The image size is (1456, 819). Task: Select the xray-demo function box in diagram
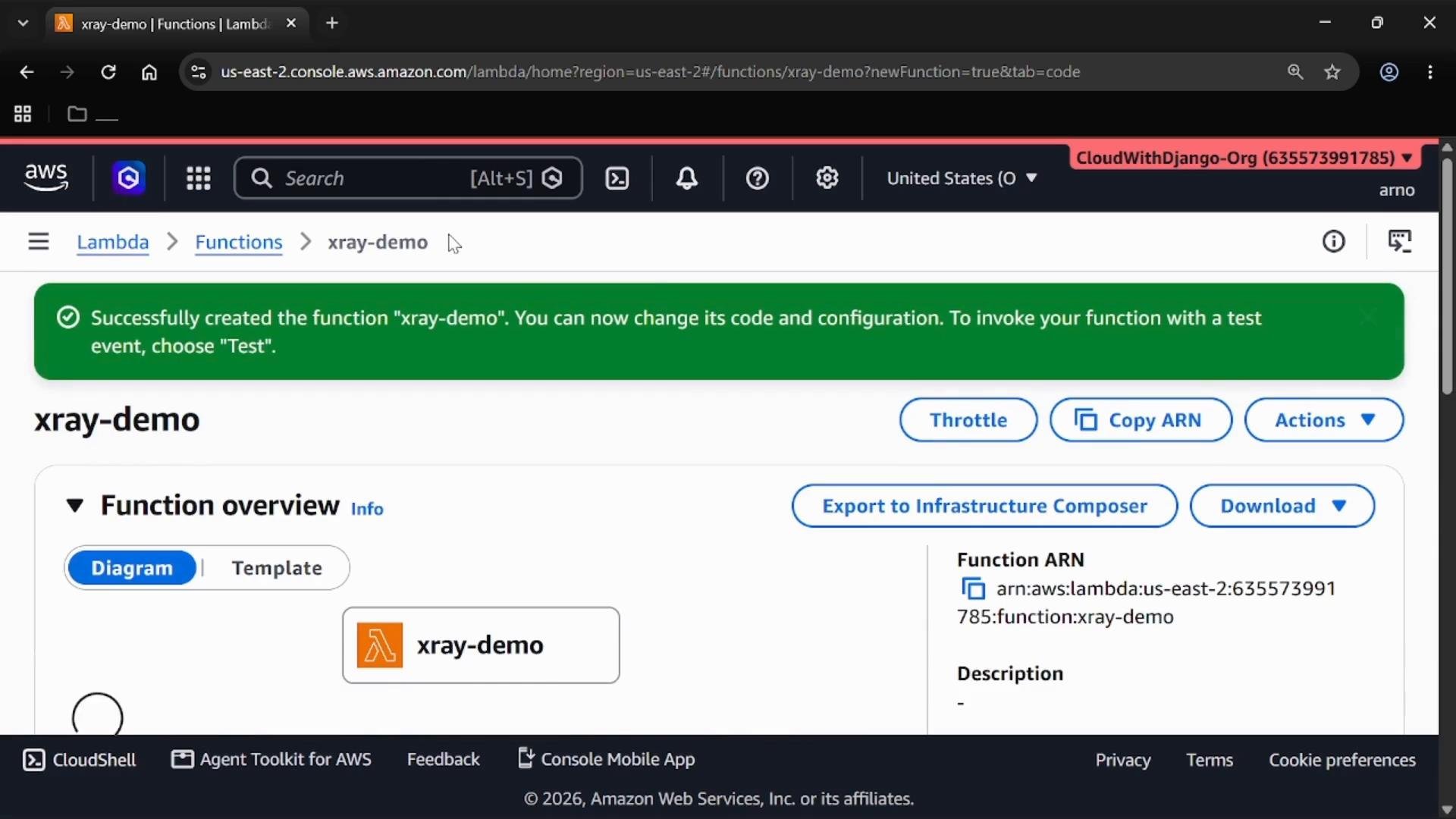481,645
